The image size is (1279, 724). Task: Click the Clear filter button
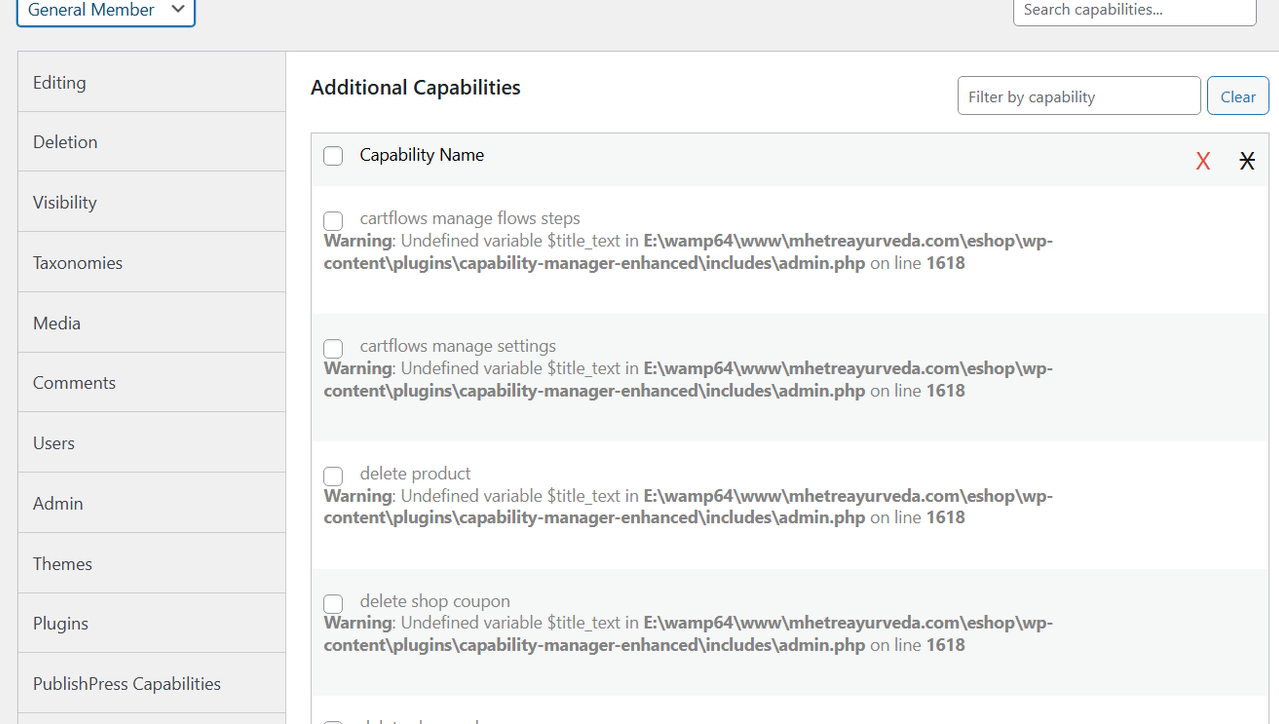pos(1238,96)
